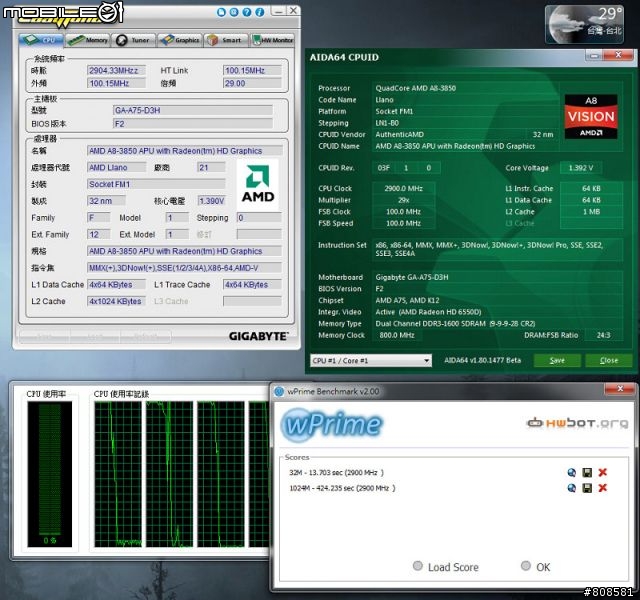
Task: Close the AIDA64 CPUID window
Action: tap(618, 55)
